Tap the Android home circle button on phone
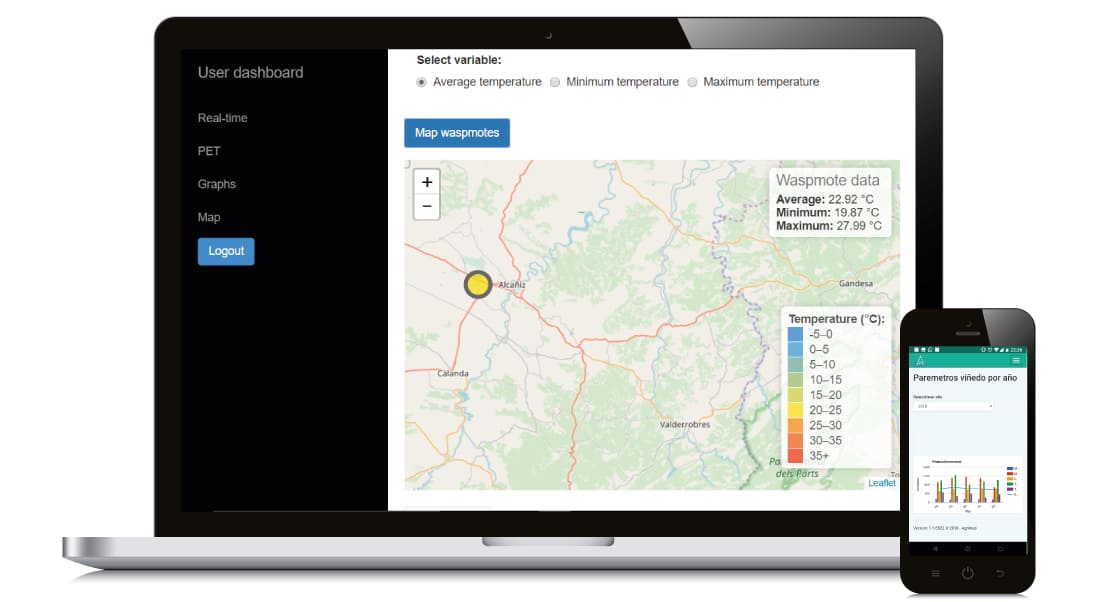 pos(967,549)
